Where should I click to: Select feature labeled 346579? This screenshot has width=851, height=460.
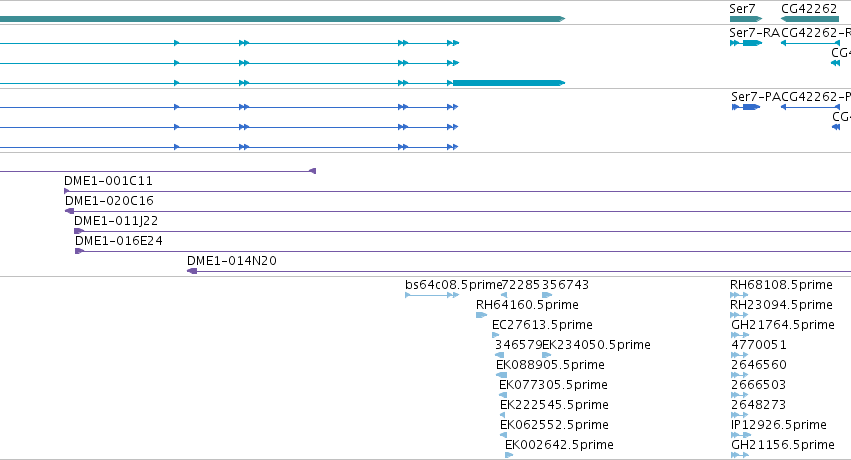(x=518, y=345)
